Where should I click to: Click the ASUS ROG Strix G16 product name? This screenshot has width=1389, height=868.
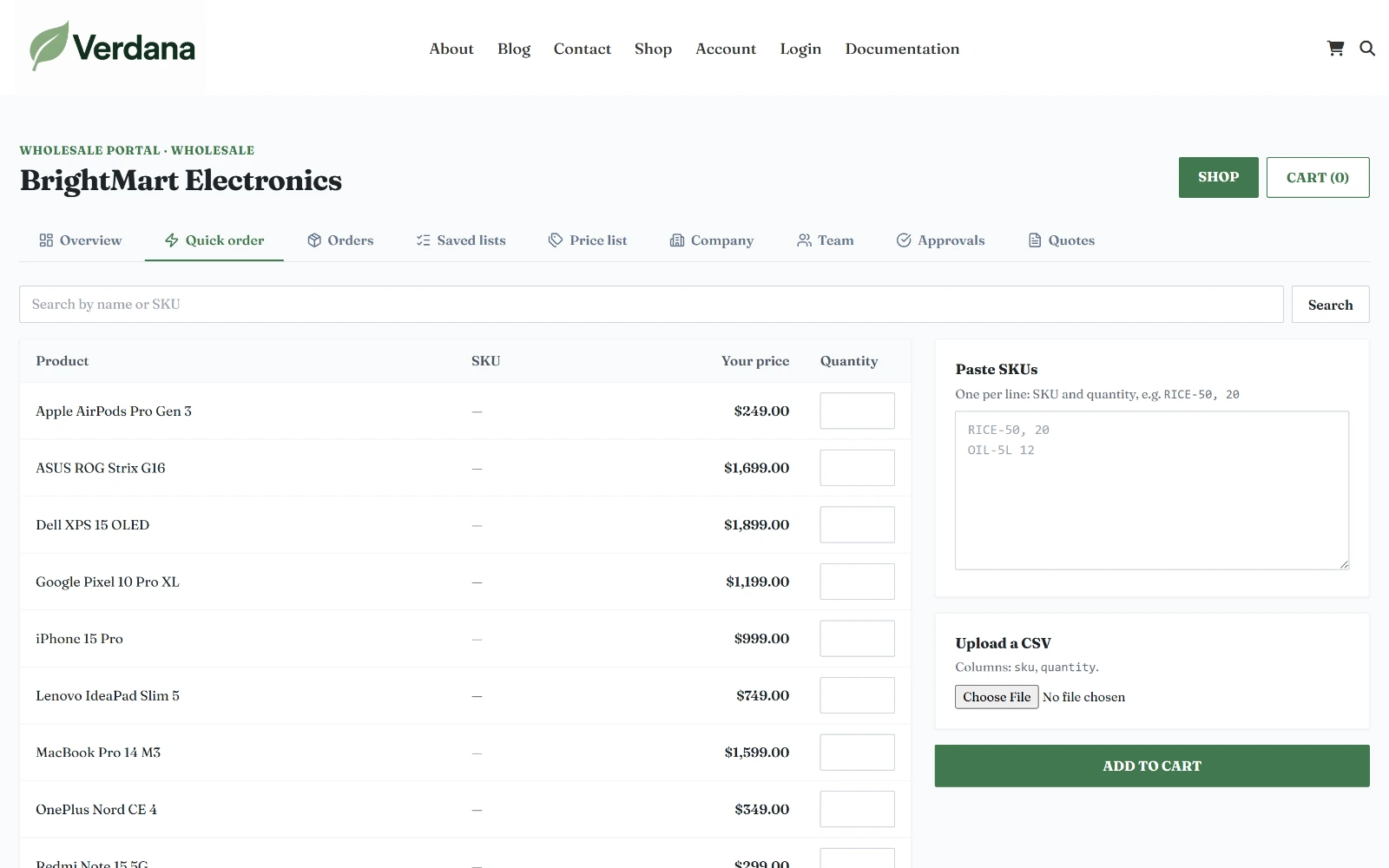[x=101, y=468]
